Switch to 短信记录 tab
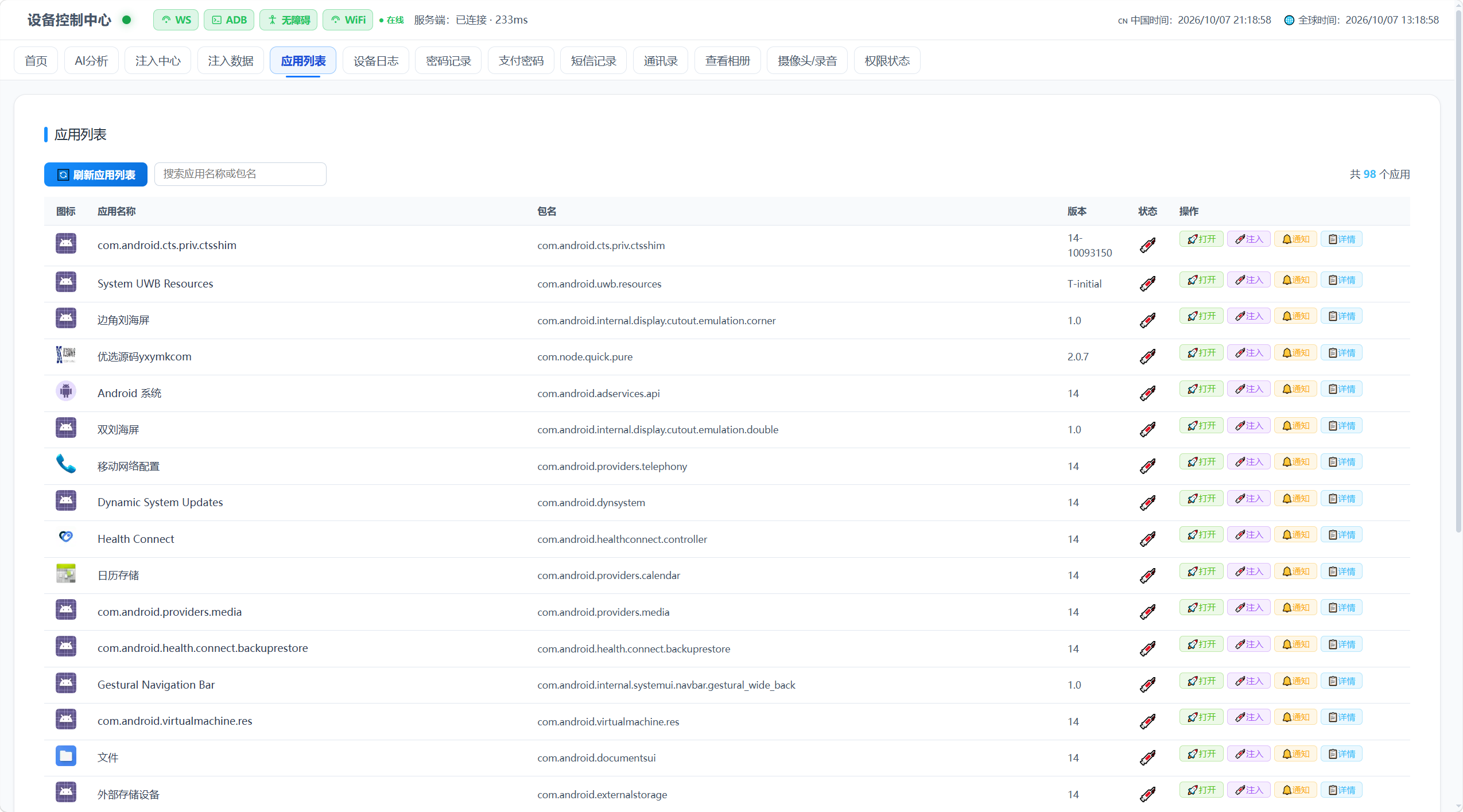1463x812 pixels. (x=593, y=61)
